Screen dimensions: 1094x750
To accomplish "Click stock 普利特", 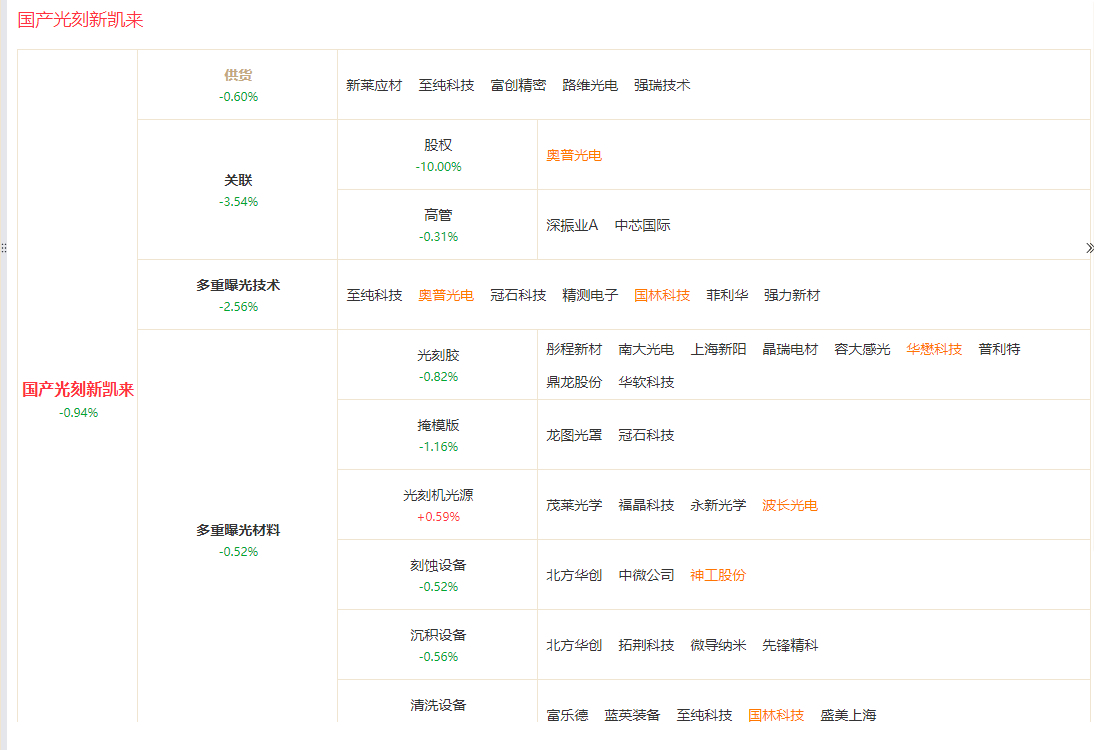I will point(999,349).
